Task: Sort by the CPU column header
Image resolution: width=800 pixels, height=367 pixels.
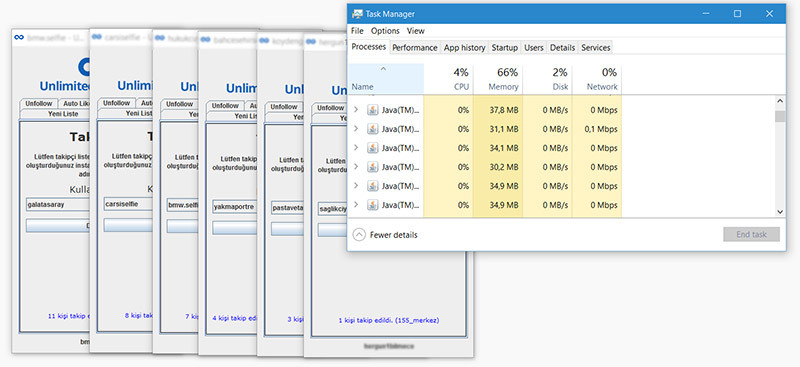Action: 448,79
